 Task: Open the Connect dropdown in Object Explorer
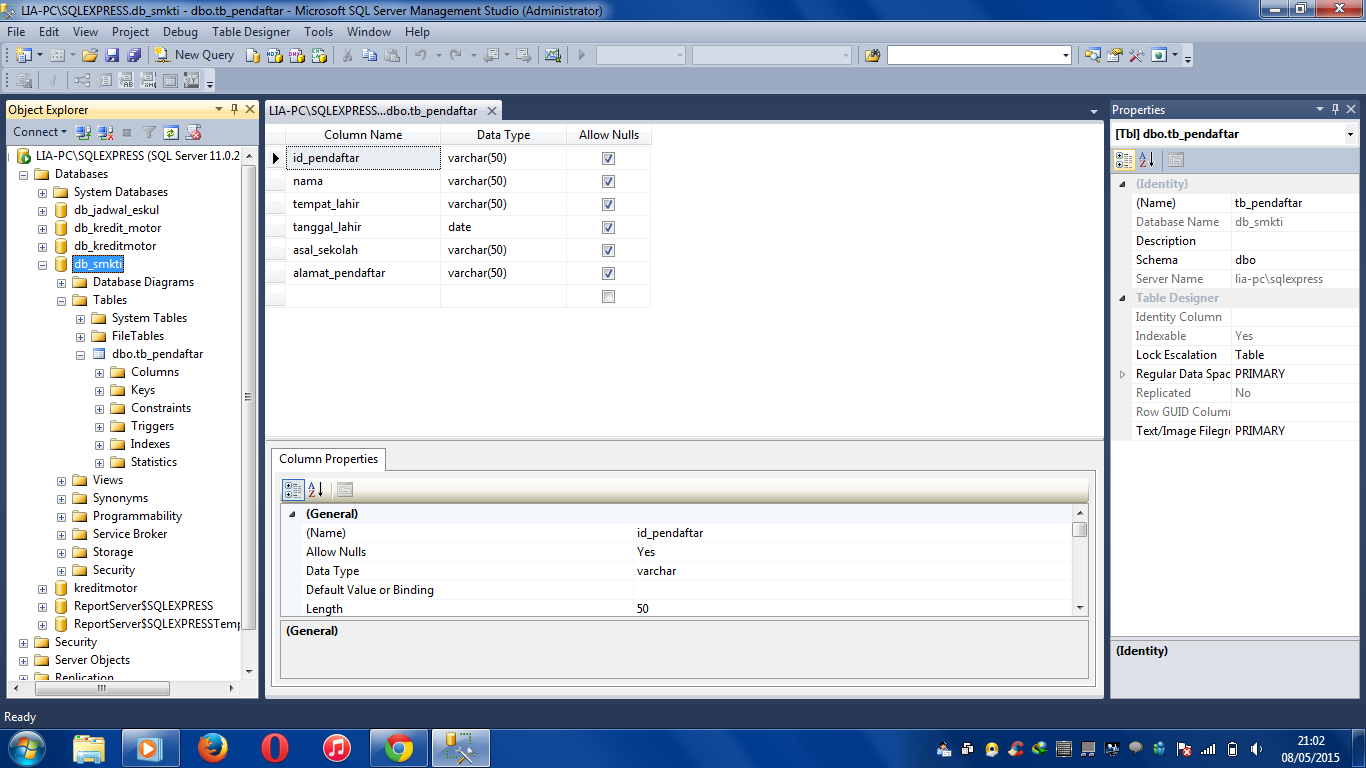pos(40,132)
